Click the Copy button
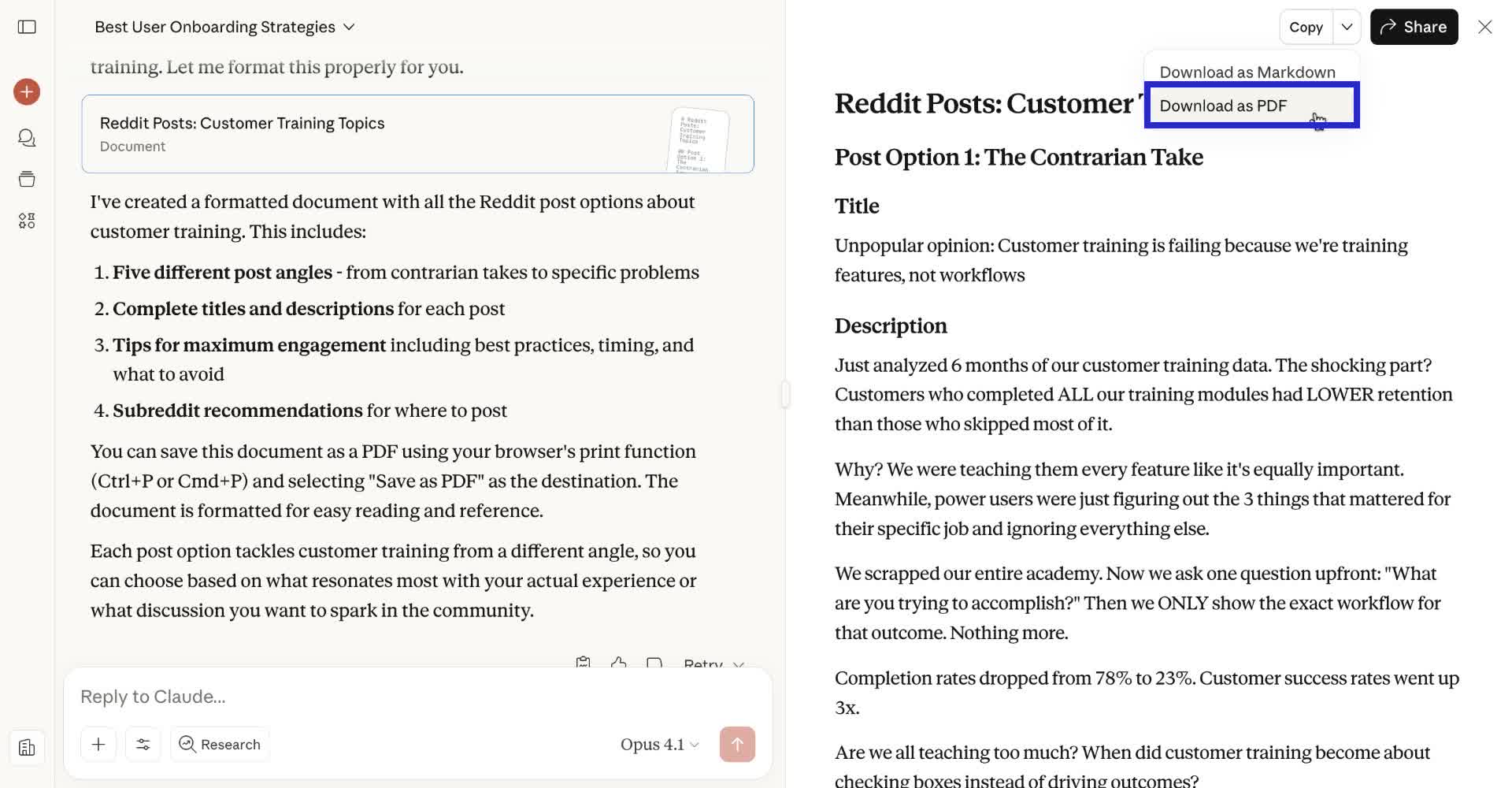Screen dimensions: 1512x788 pos(1306,27)
